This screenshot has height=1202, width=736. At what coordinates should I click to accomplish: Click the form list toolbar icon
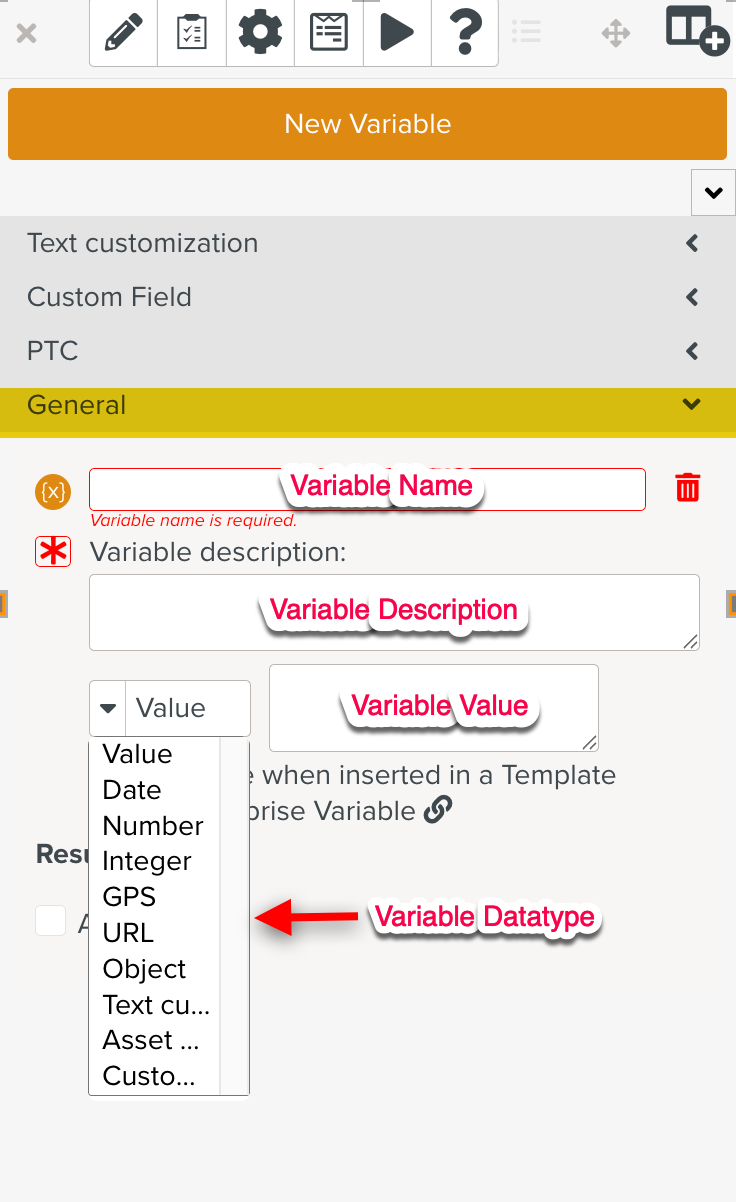point(329,33)
